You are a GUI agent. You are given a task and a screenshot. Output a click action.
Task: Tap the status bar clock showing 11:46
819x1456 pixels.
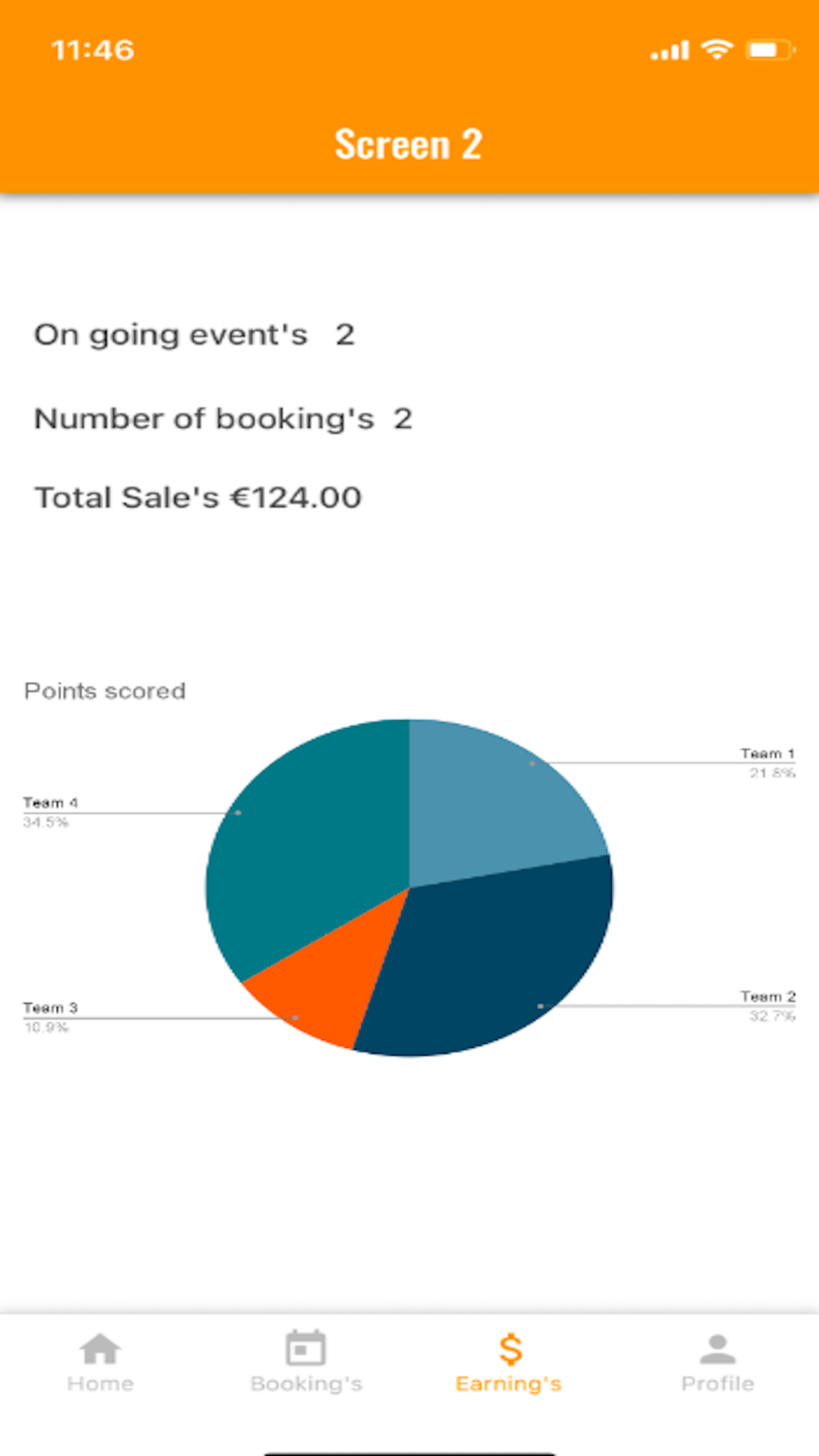click(x=93, y=50)
